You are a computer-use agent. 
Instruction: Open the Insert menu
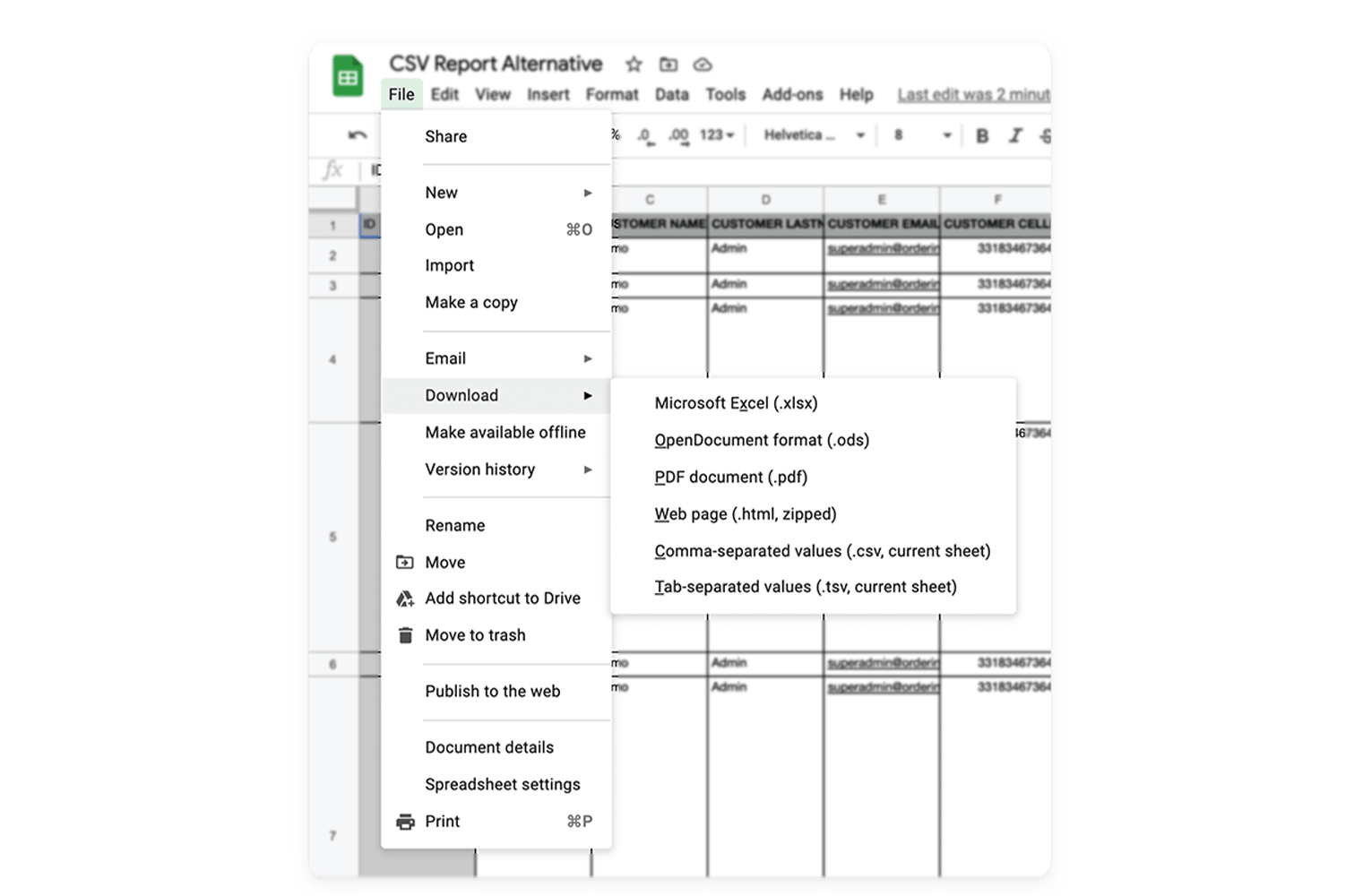click(x=548, y=94)
